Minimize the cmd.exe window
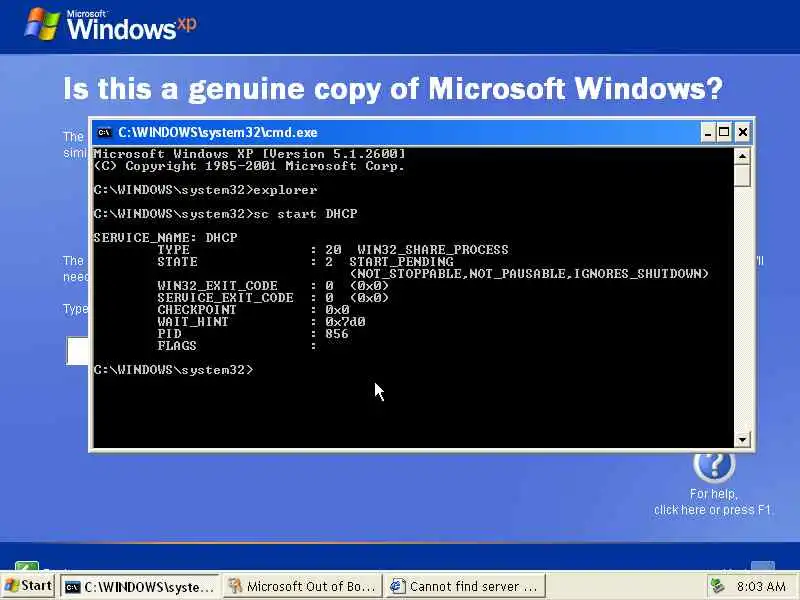Screen dimensions: 800x600 (x=707, y=133)
